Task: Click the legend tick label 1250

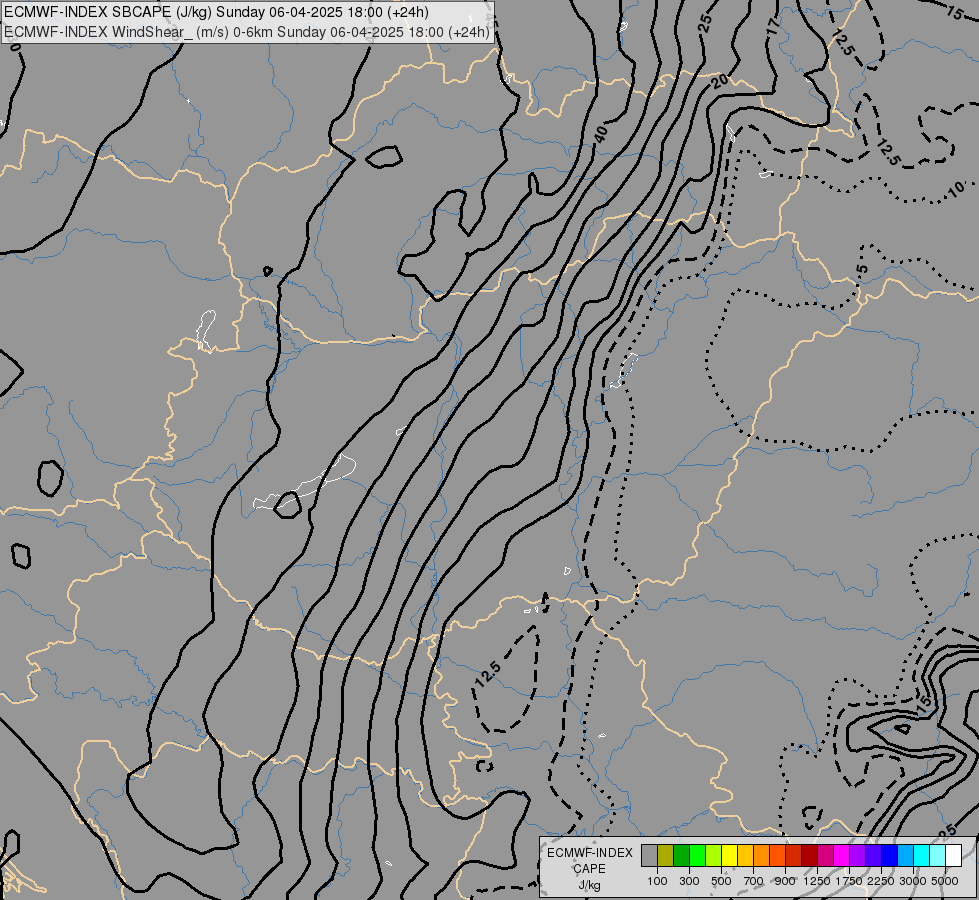Action: pos(817,881)
